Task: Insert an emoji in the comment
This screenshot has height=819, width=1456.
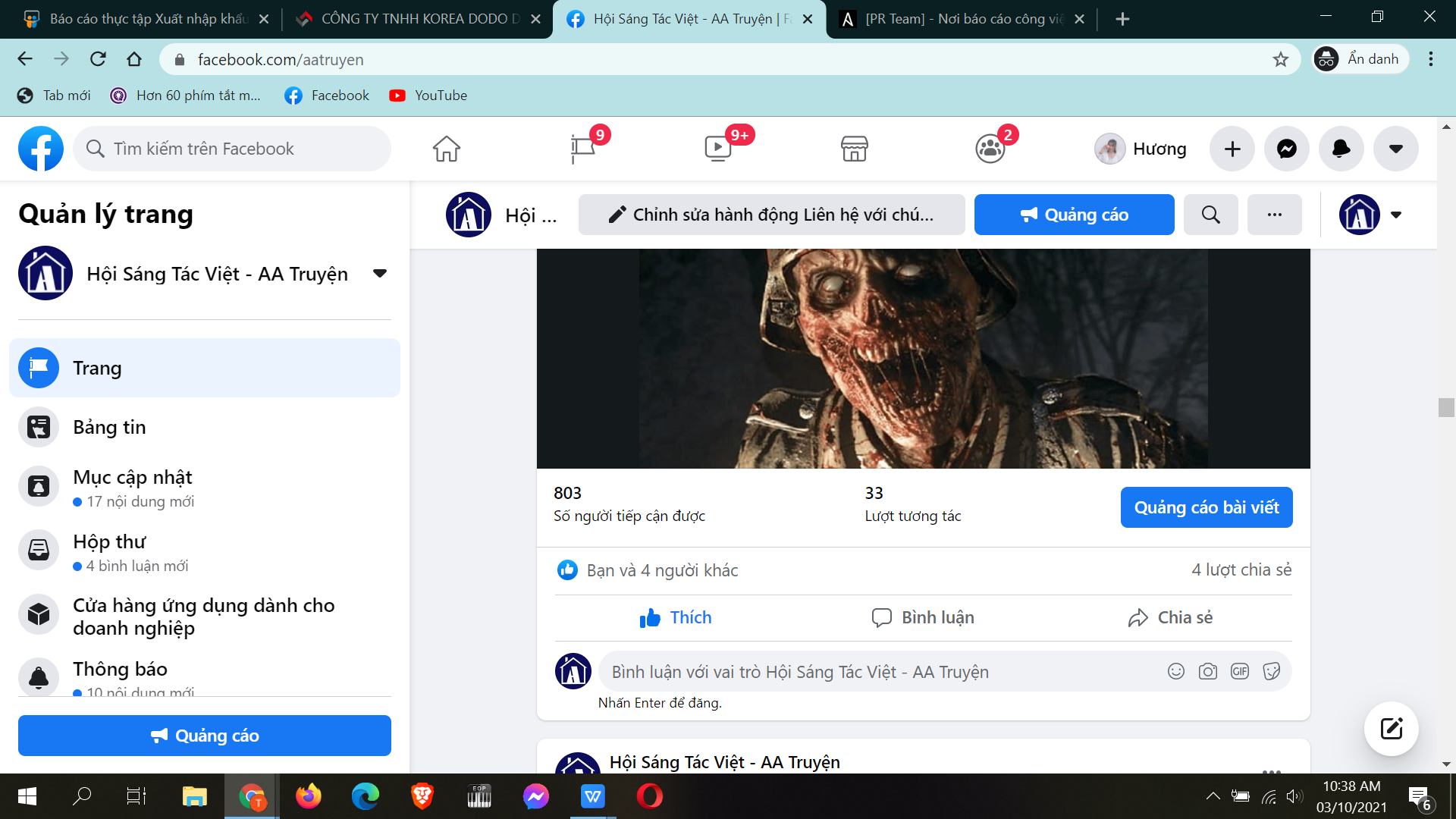Action: 1176,671
